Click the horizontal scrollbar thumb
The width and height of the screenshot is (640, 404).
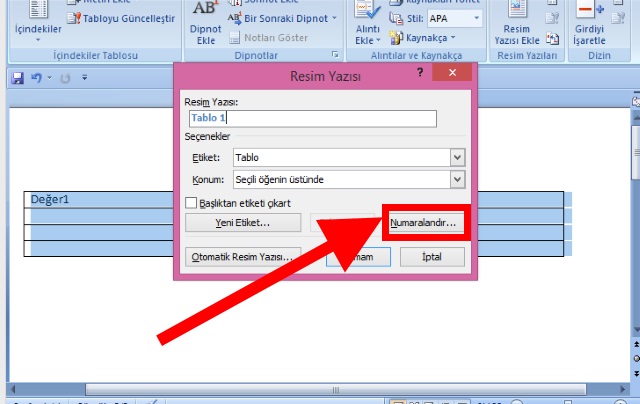336,390
